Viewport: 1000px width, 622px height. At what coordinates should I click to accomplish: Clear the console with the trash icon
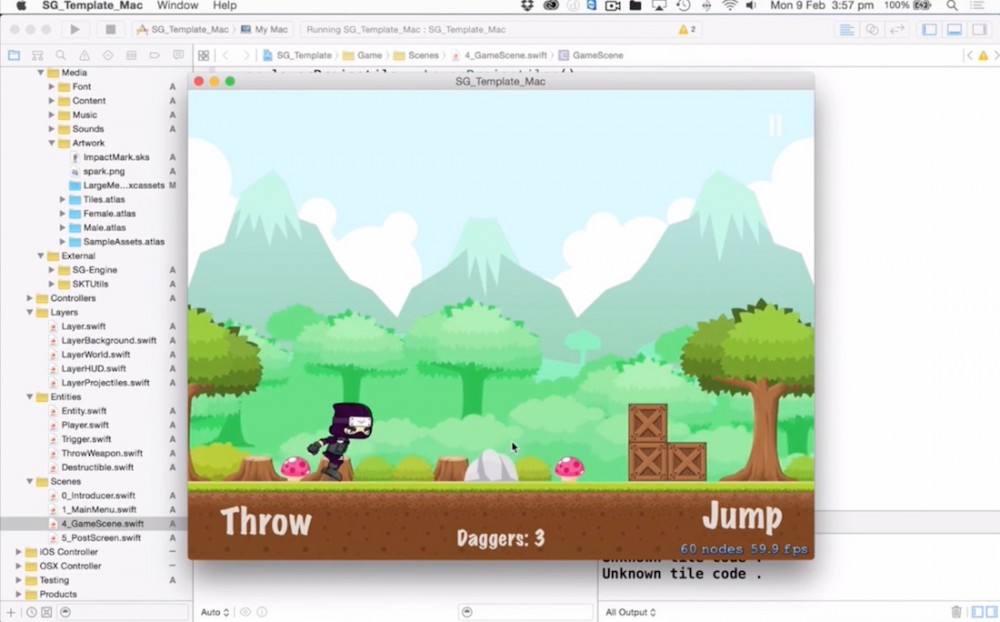(x=955, y=611)
